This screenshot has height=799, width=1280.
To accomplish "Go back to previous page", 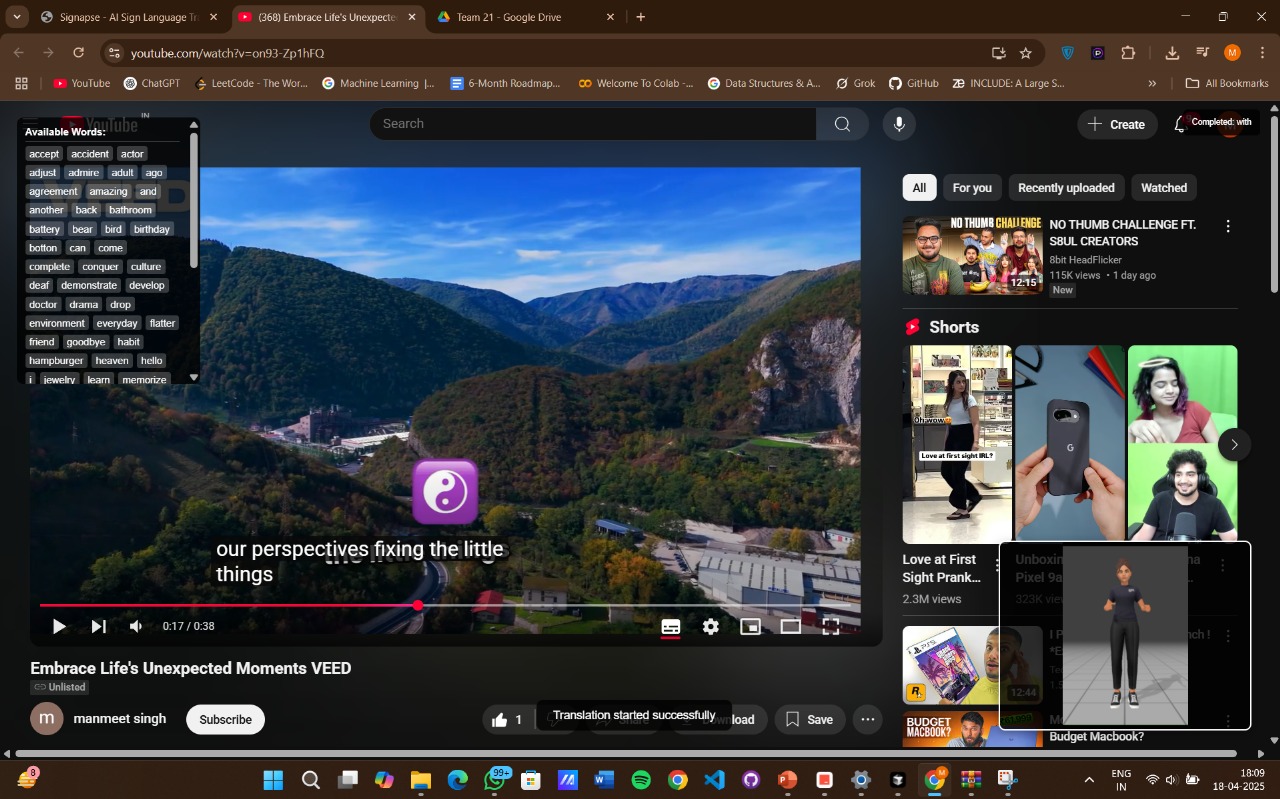I will click(x=19, y=53).
